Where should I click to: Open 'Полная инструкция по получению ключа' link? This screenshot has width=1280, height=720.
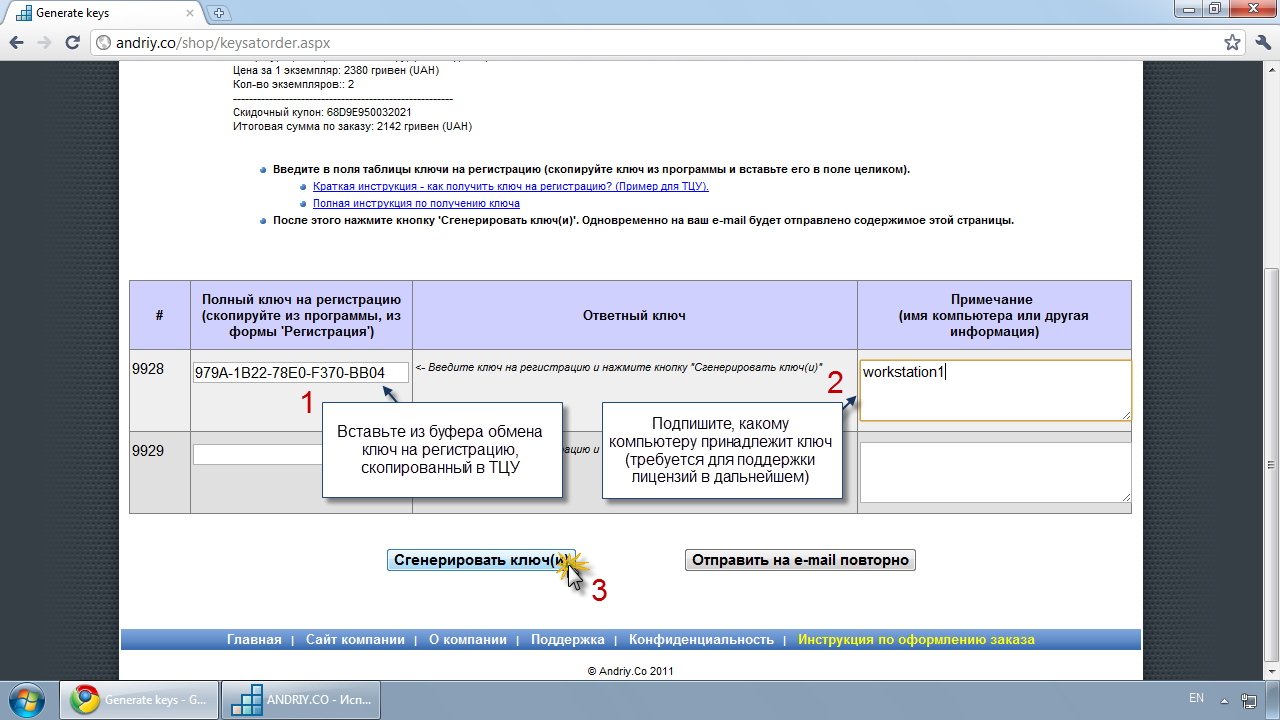click(416, 203)
